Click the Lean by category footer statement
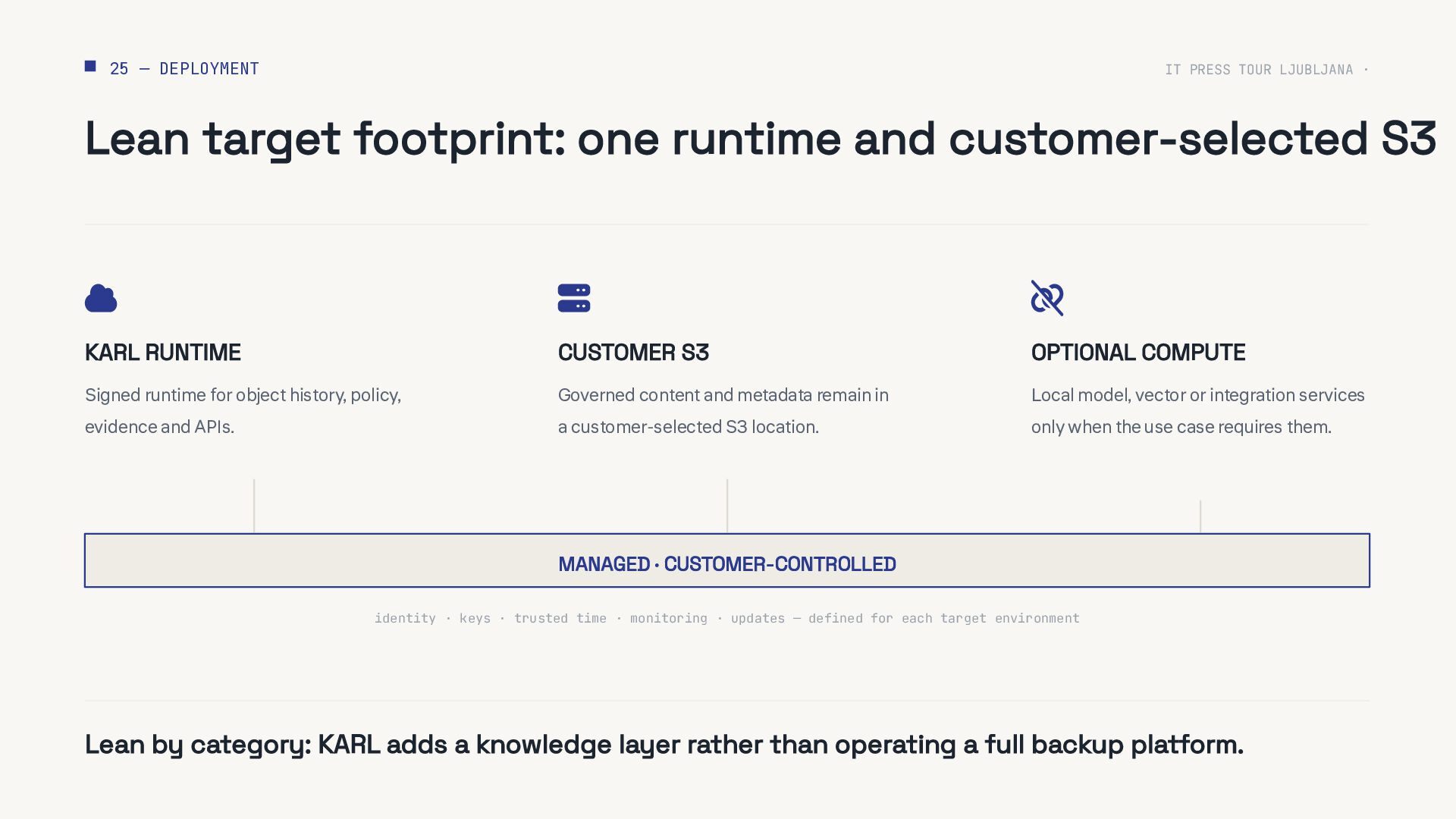This screenshot has height=819, width=1456. pyautogui.click(x=664, y=745)
